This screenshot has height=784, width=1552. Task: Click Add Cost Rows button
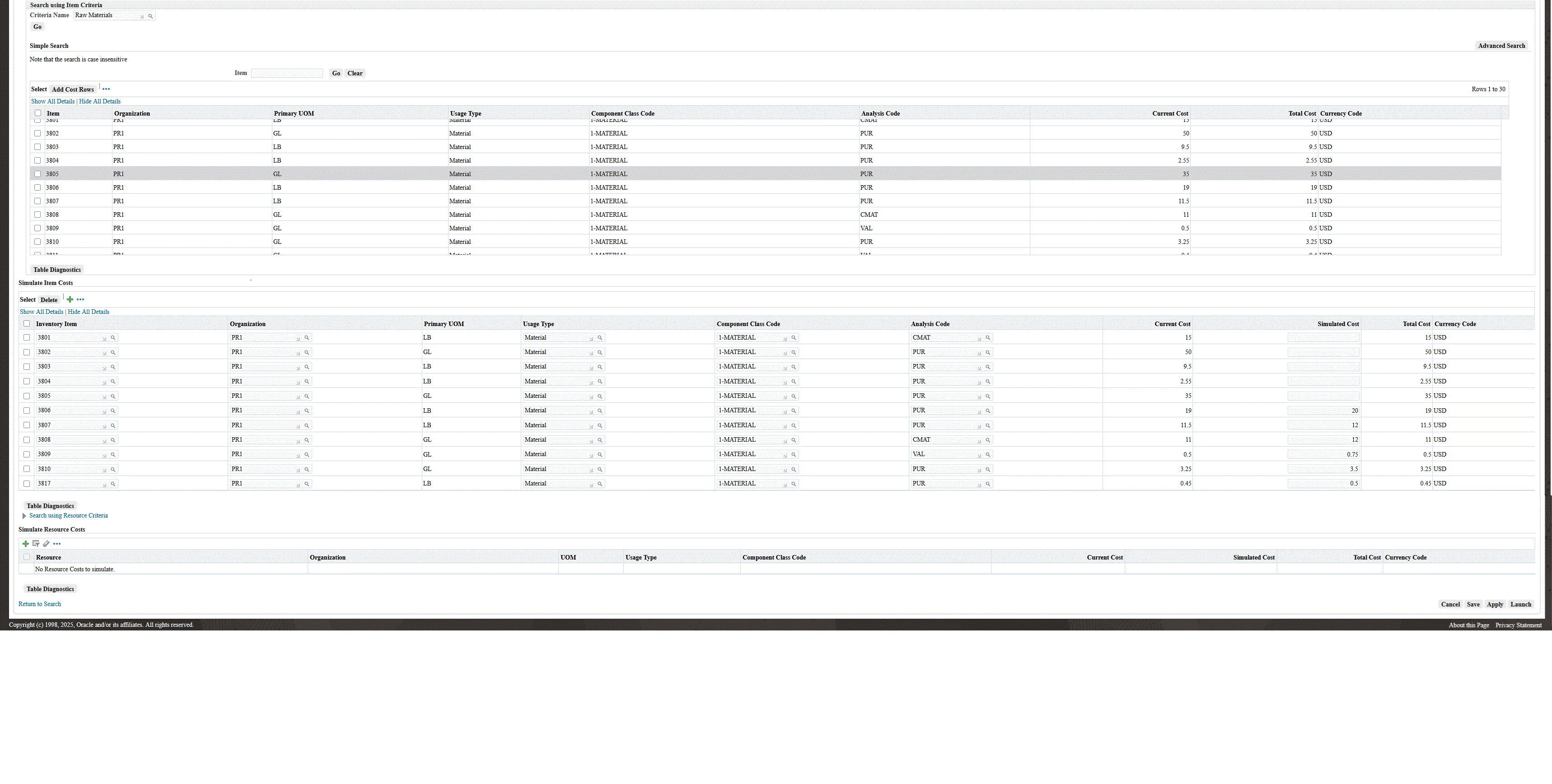tap(73, 89)
